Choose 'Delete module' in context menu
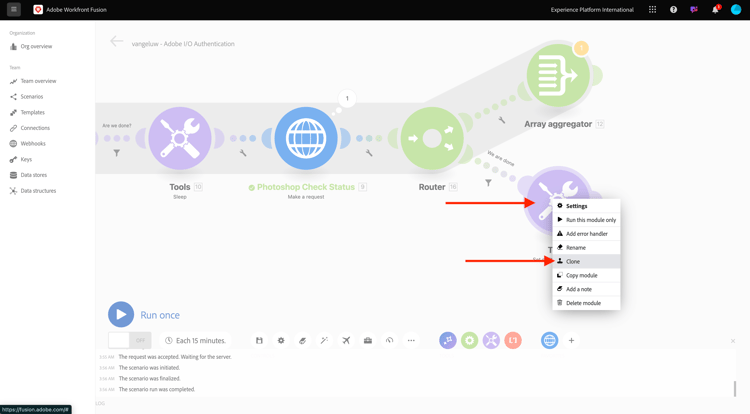 click(x=586, y=303)
